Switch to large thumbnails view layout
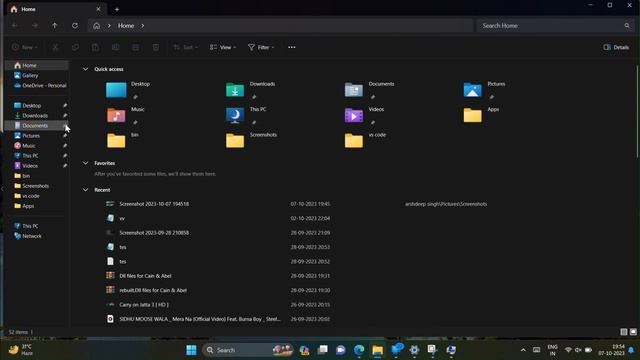This screenshot has width=640, height=360. (633, 332)
